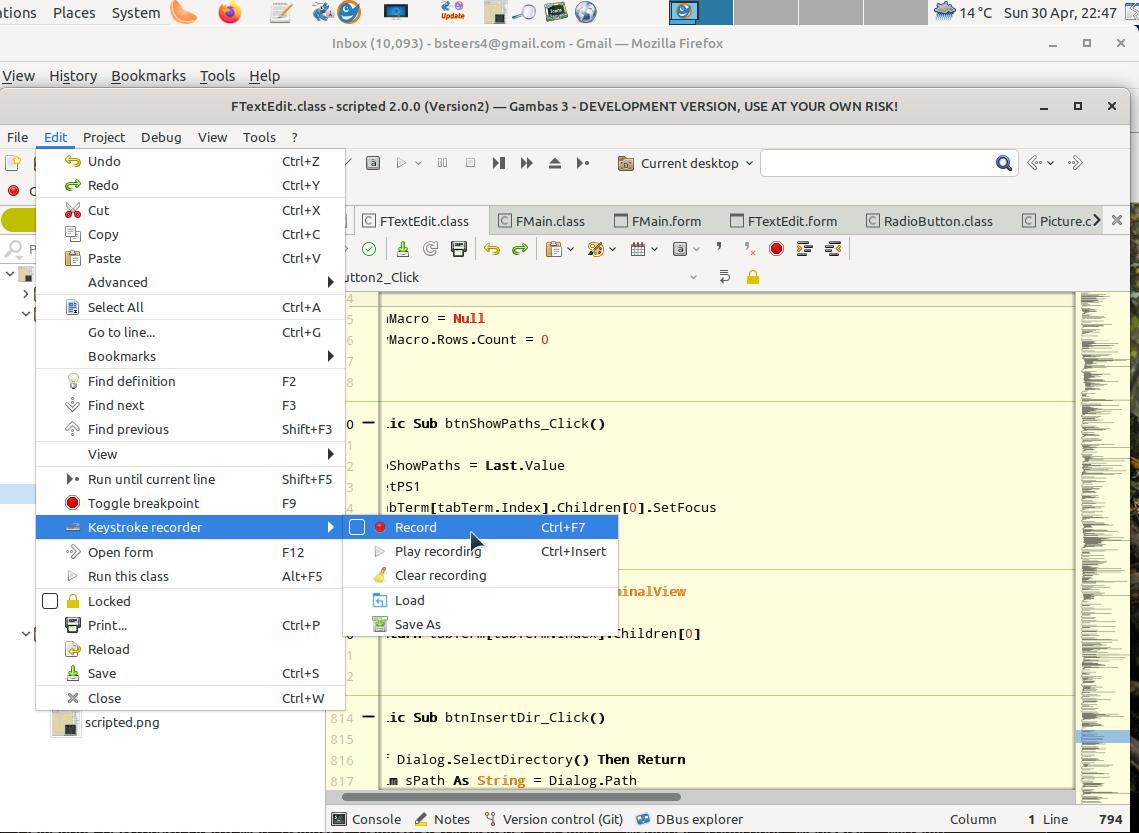
Task: Click the editor undo arrow icon
Action: (492, 249)
